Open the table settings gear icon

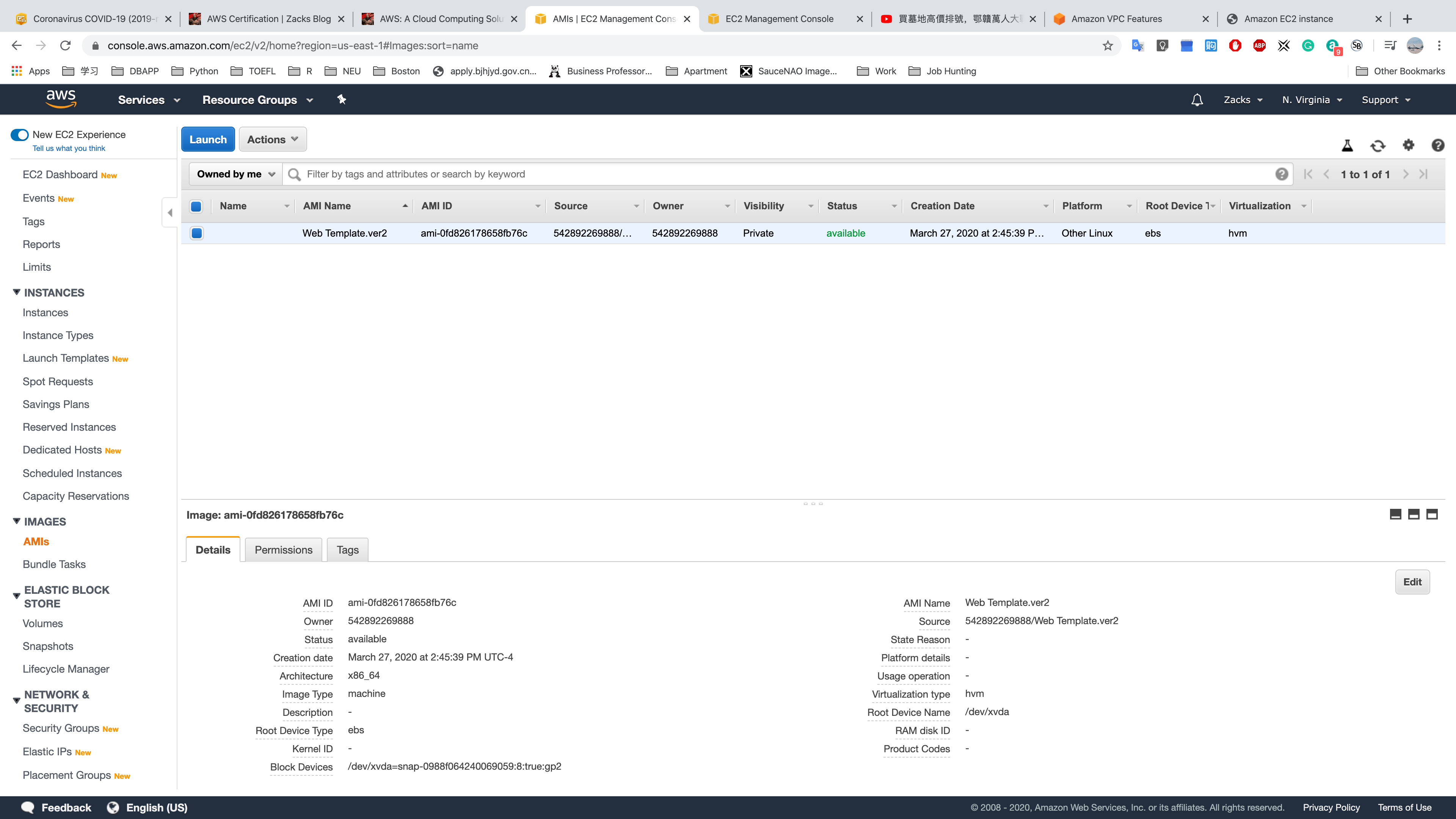coord(1408,145)
